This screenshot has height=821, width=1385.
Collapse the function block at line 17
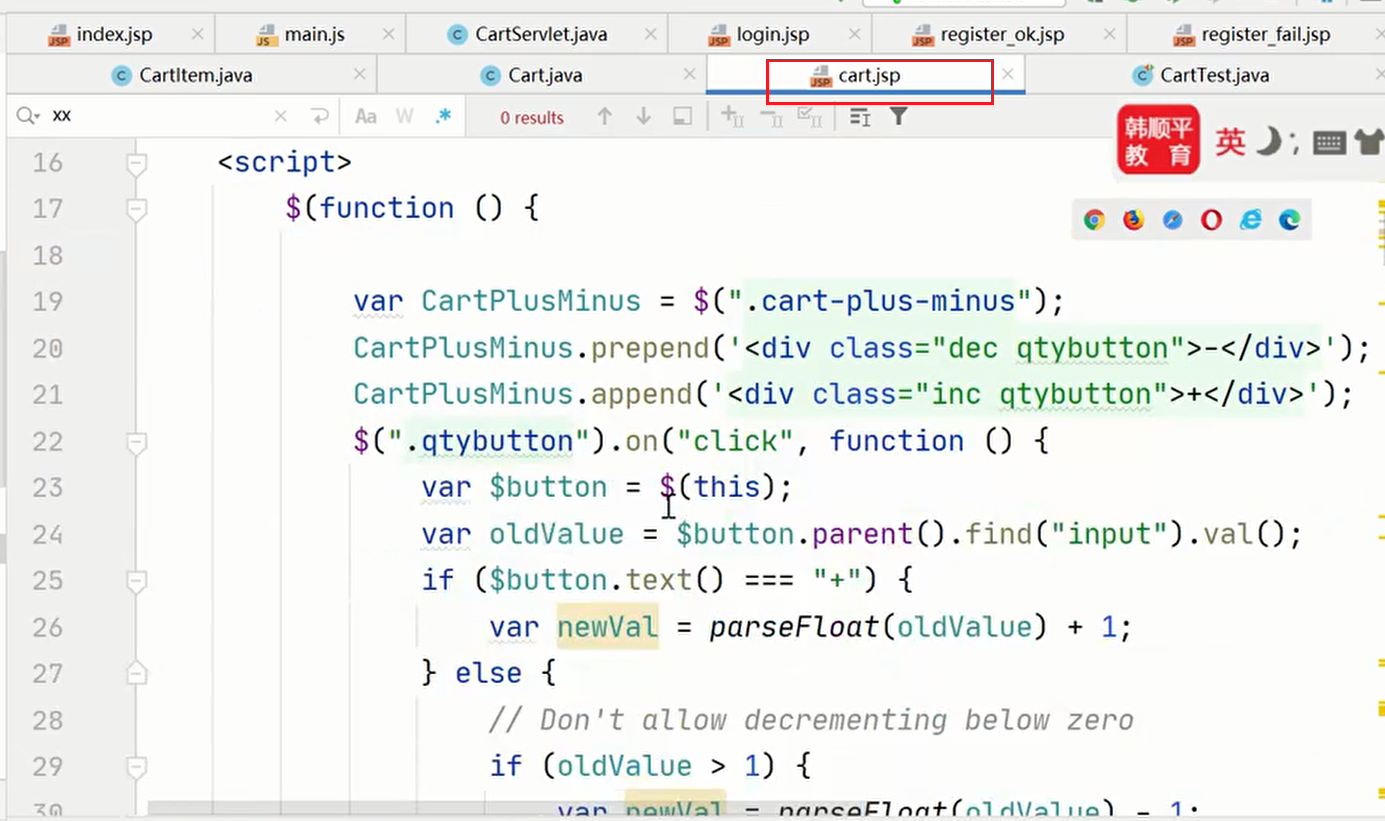(x=137, y=209)
